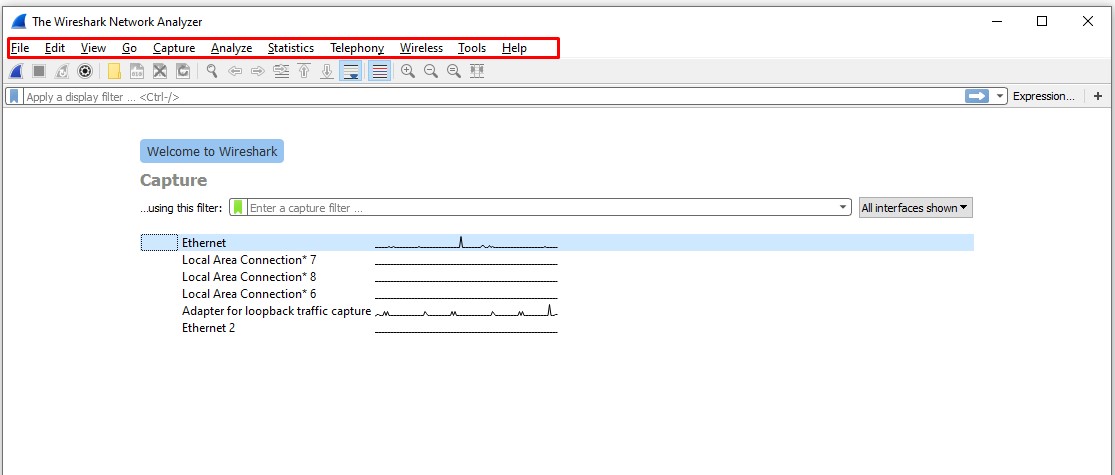1115x475 pixels.
Task: Open the Statistics menu
Action: click(291, 48)
